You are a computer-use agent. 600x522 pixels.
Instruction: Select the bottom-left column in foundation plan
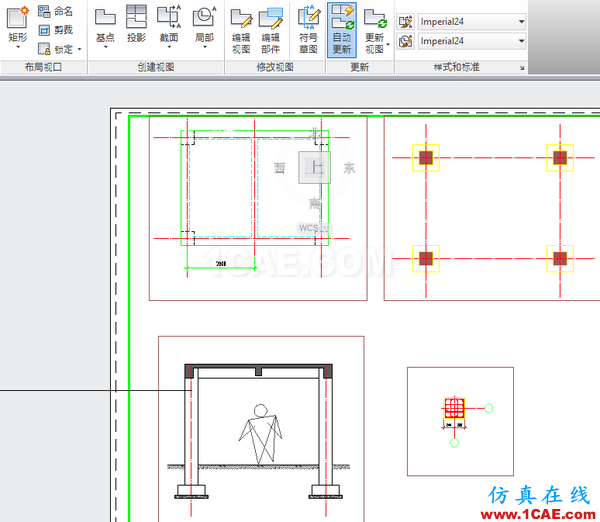tap(426, 259)
